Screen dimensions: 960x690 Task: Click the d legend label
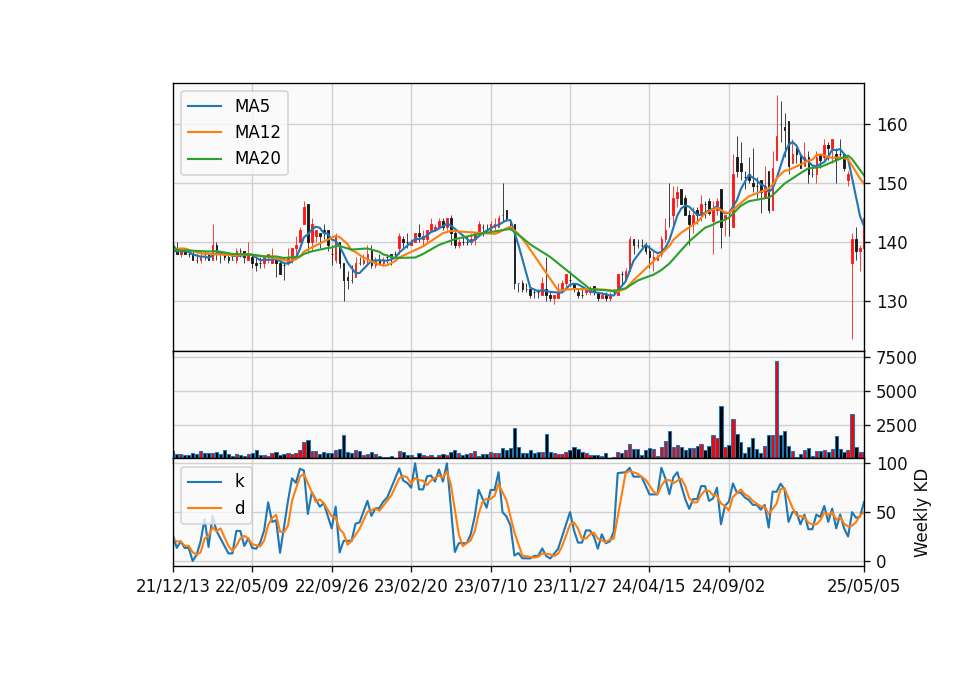[x=239, y=508]
